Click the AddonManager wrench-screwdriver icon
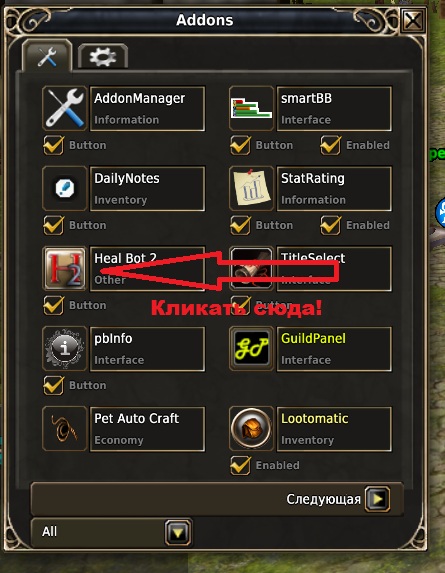Screen dimensions: 445x573 65,109
